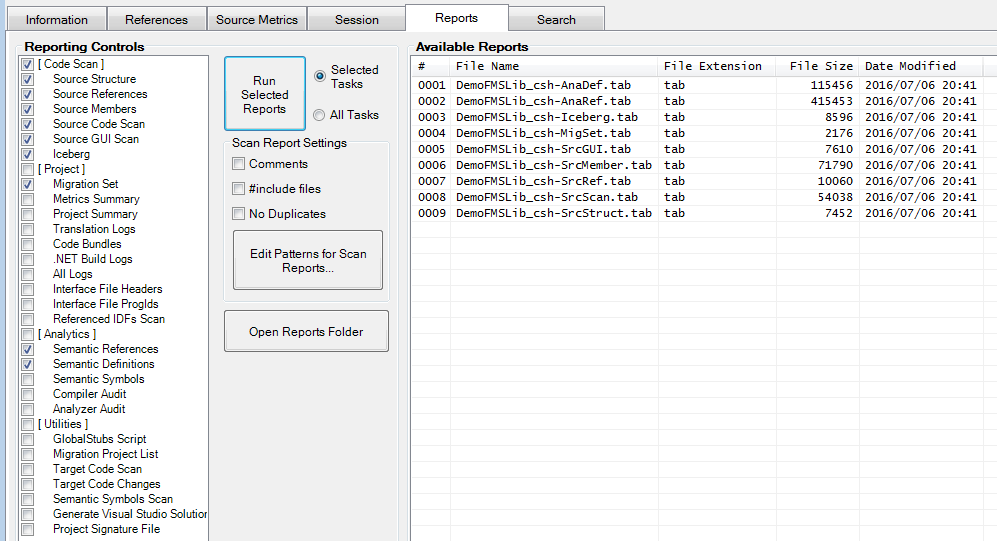Enable the Comments checkbox

point(239,164)
